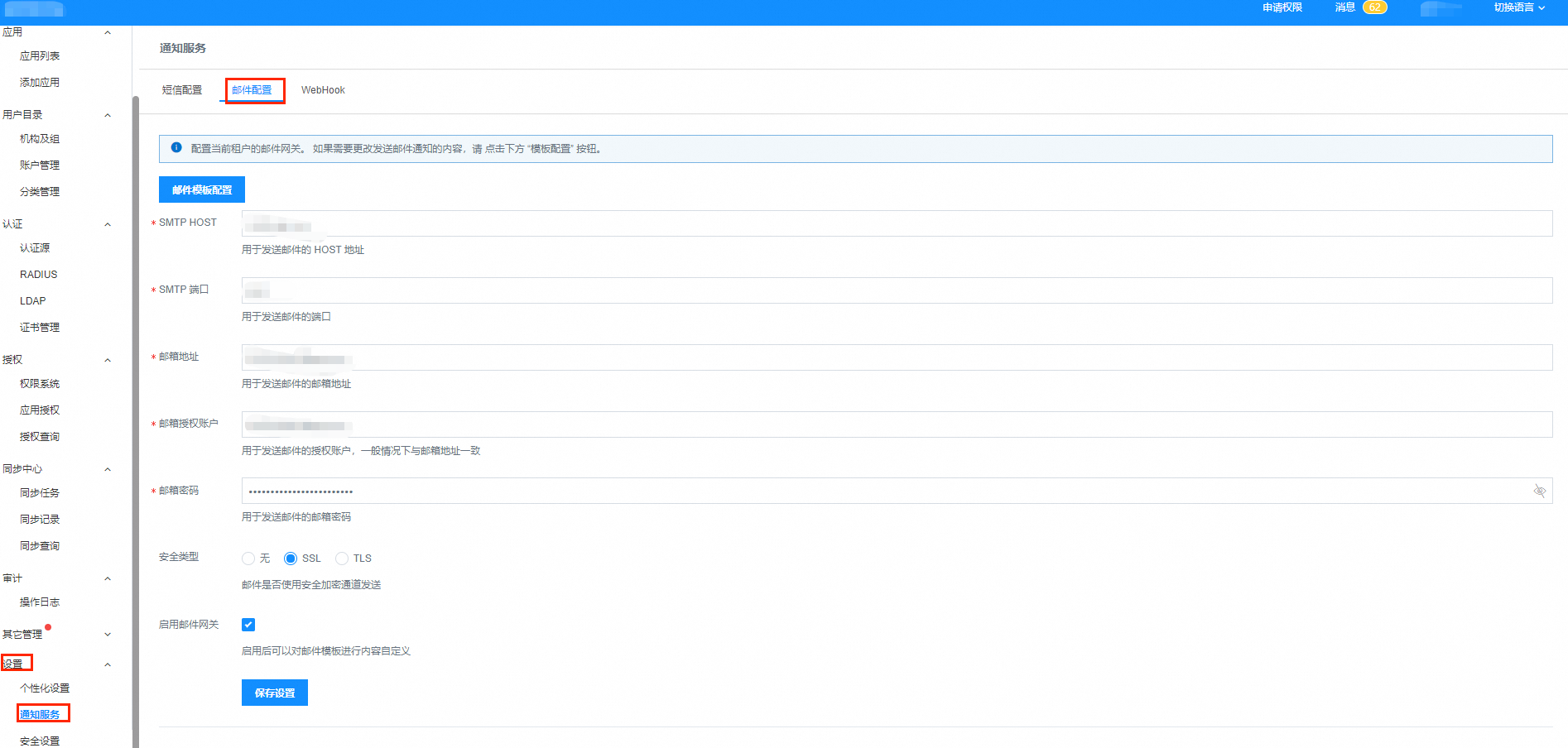
Task: Open the 切换语言 language dropdown
Action: click(x=1518, y=7)
